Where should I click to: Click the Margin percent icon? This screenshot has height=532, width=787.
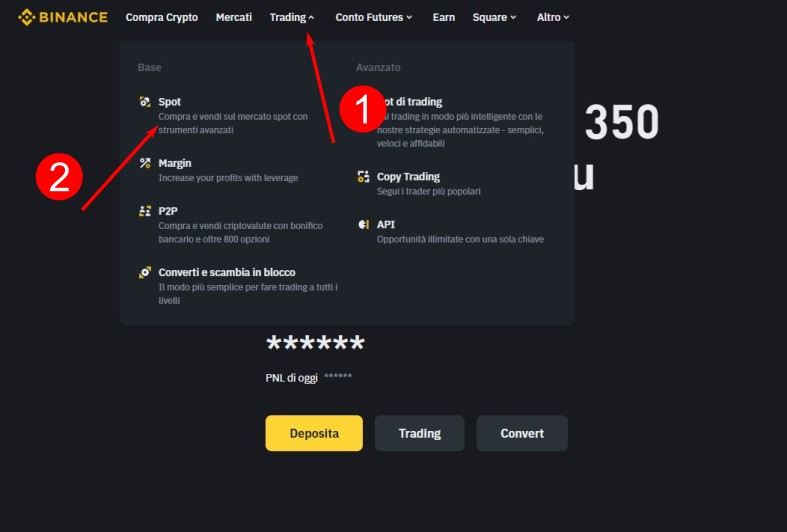tap(145, 163)
